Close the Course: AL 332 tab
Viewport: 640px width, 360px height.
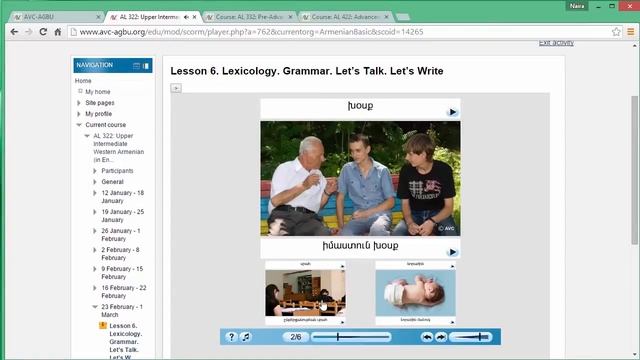[290, 17]
